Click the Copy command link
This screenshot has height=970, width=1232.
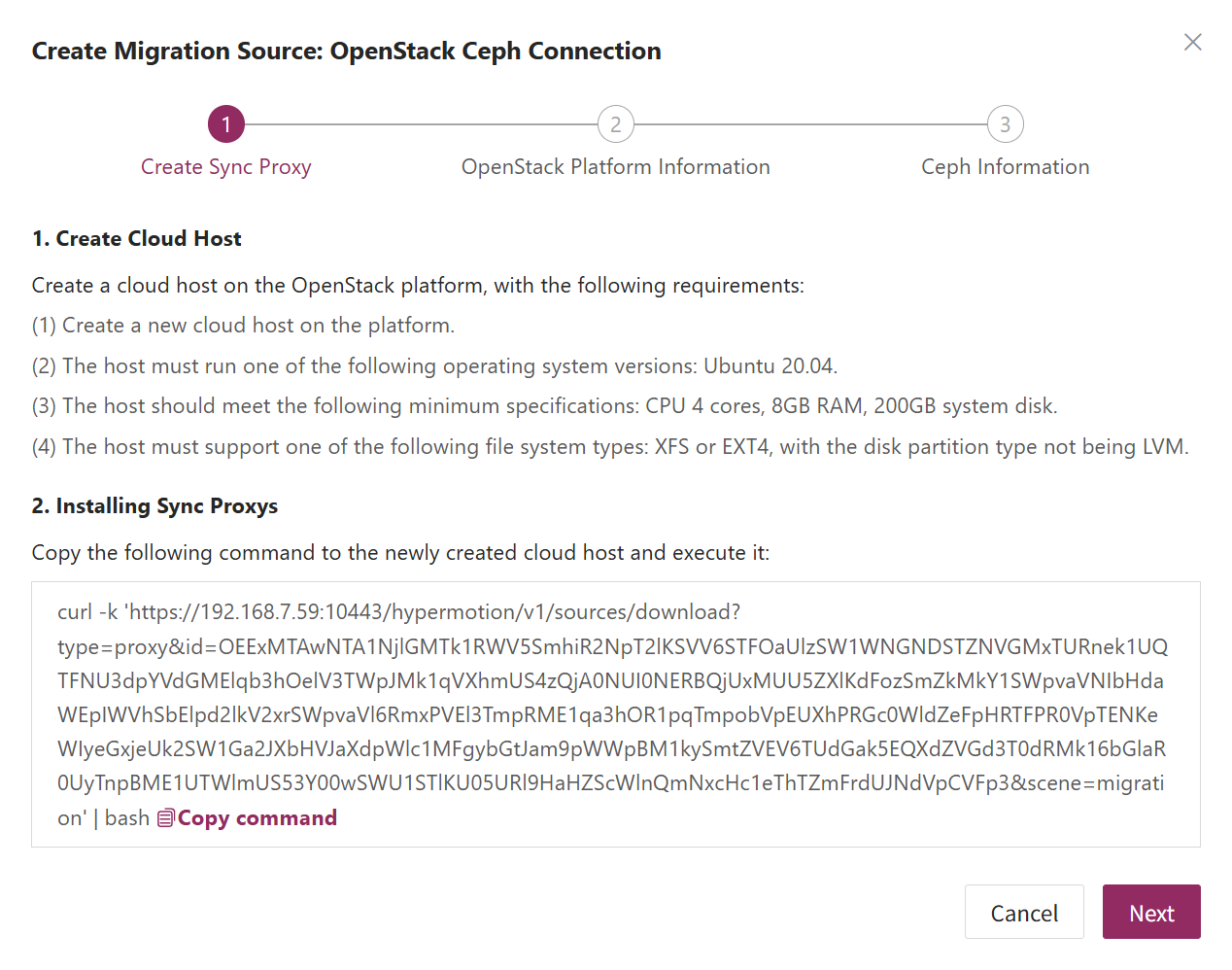tap(257, 818)
